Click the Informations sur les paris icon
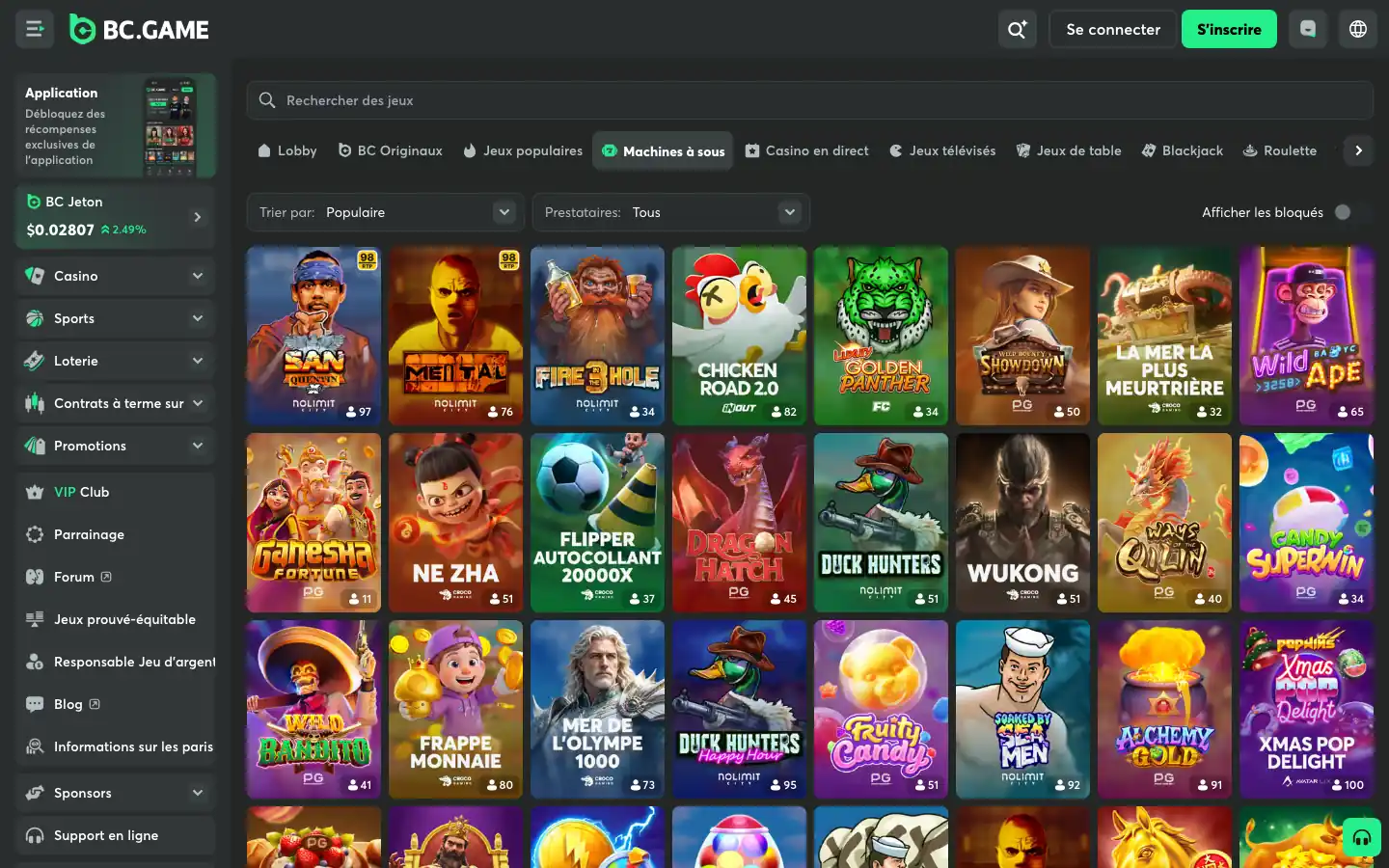The image size is (1389, 868). 35,746
